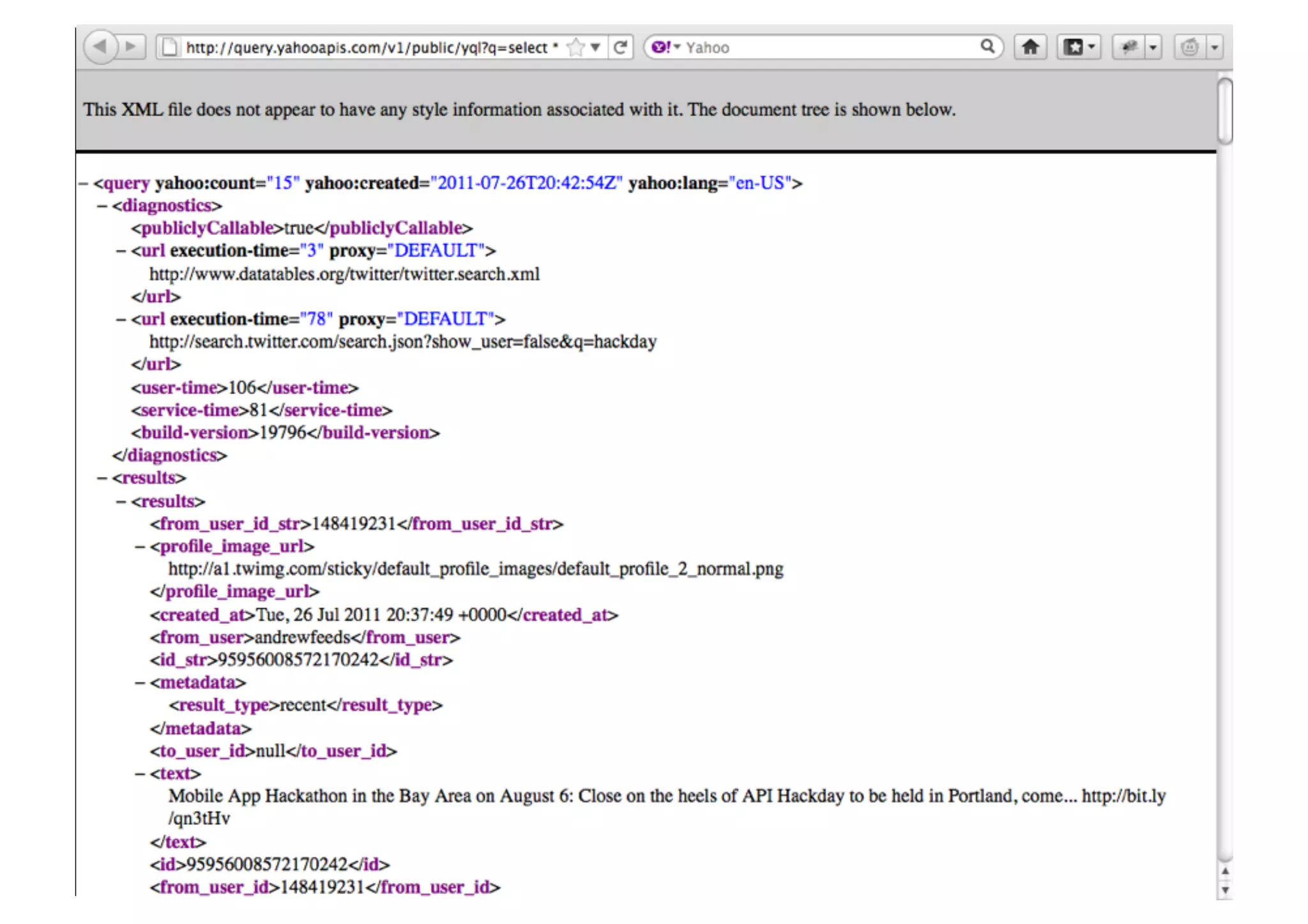This screenshot has width=1308, height=924.
Task: Collapse the root query XML node
Action: 83,183
